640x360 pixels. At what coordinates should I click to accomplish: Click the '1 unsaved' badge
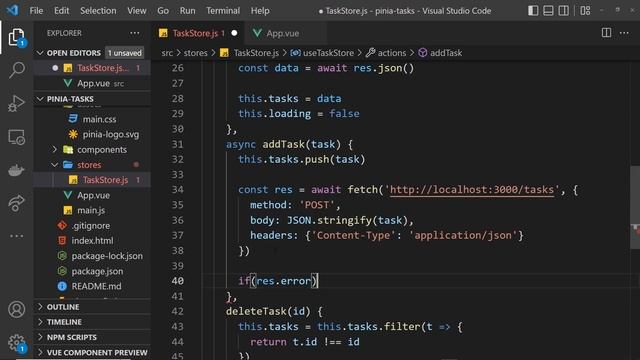(x=124, y=53)
